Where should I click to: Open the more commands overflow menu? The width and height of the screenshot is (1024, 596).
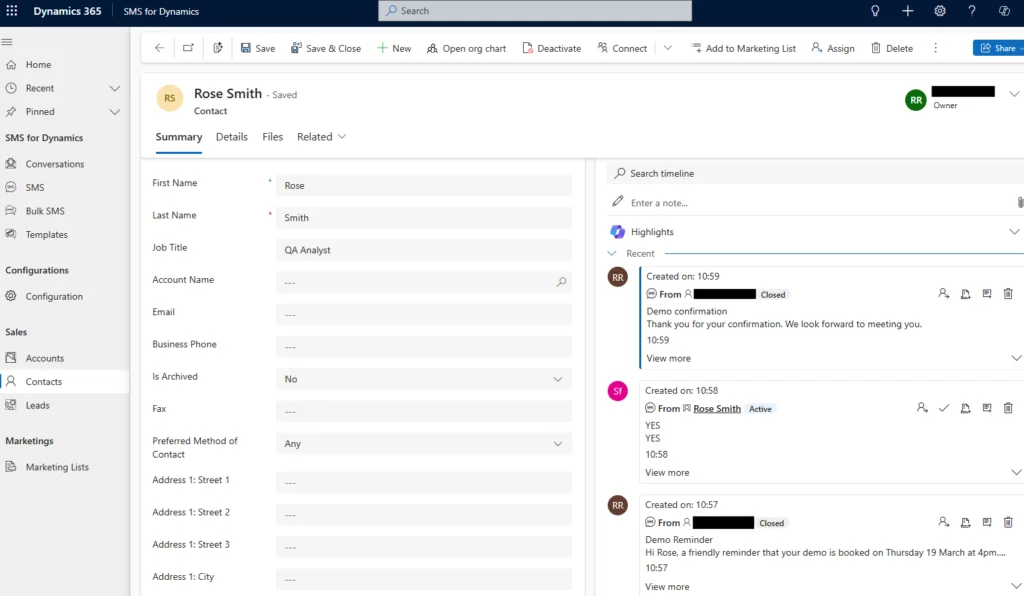[935, 48]
